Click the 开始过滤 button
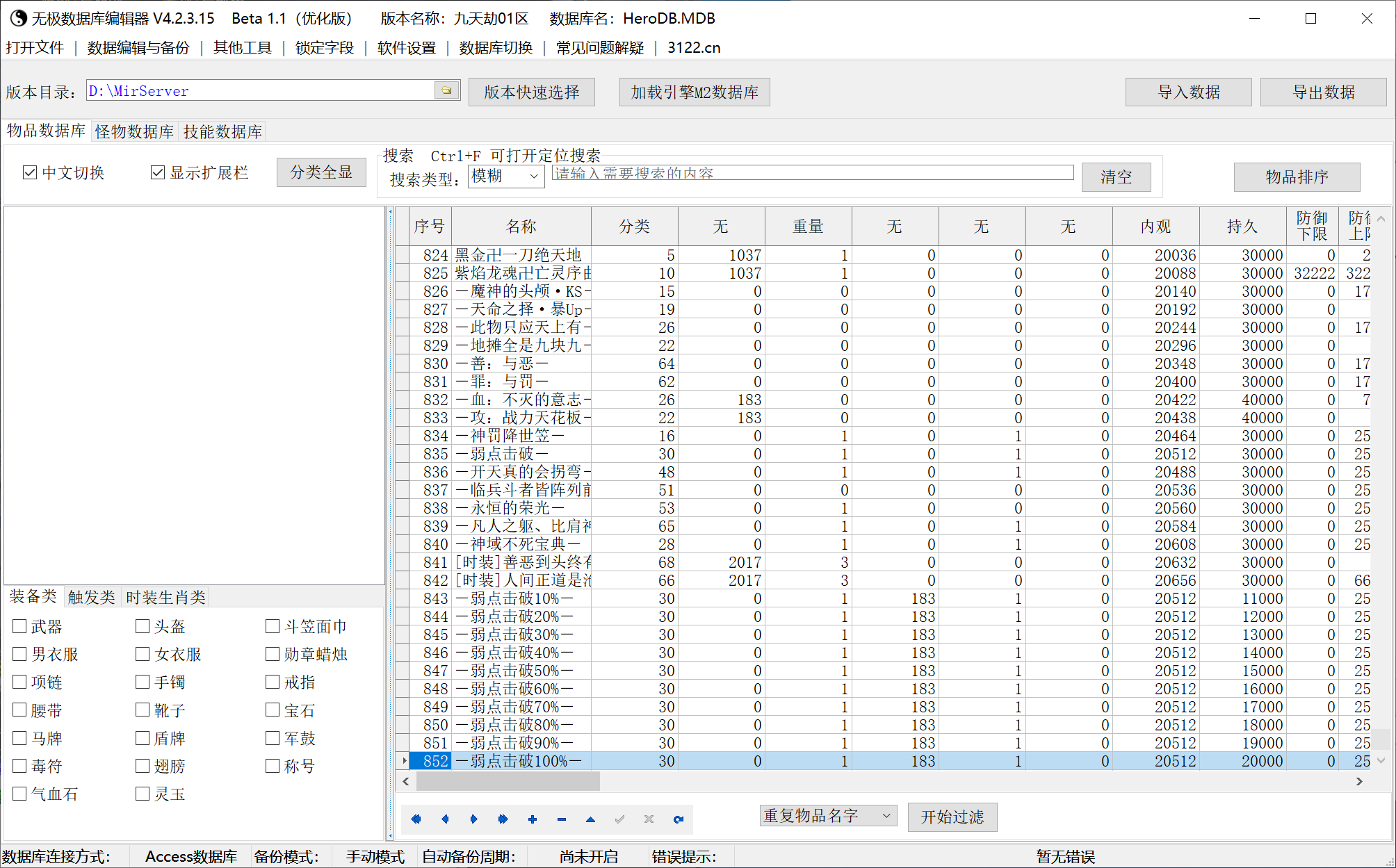The height and width of the screenshot is (868, 1396). tap(952, 817)
